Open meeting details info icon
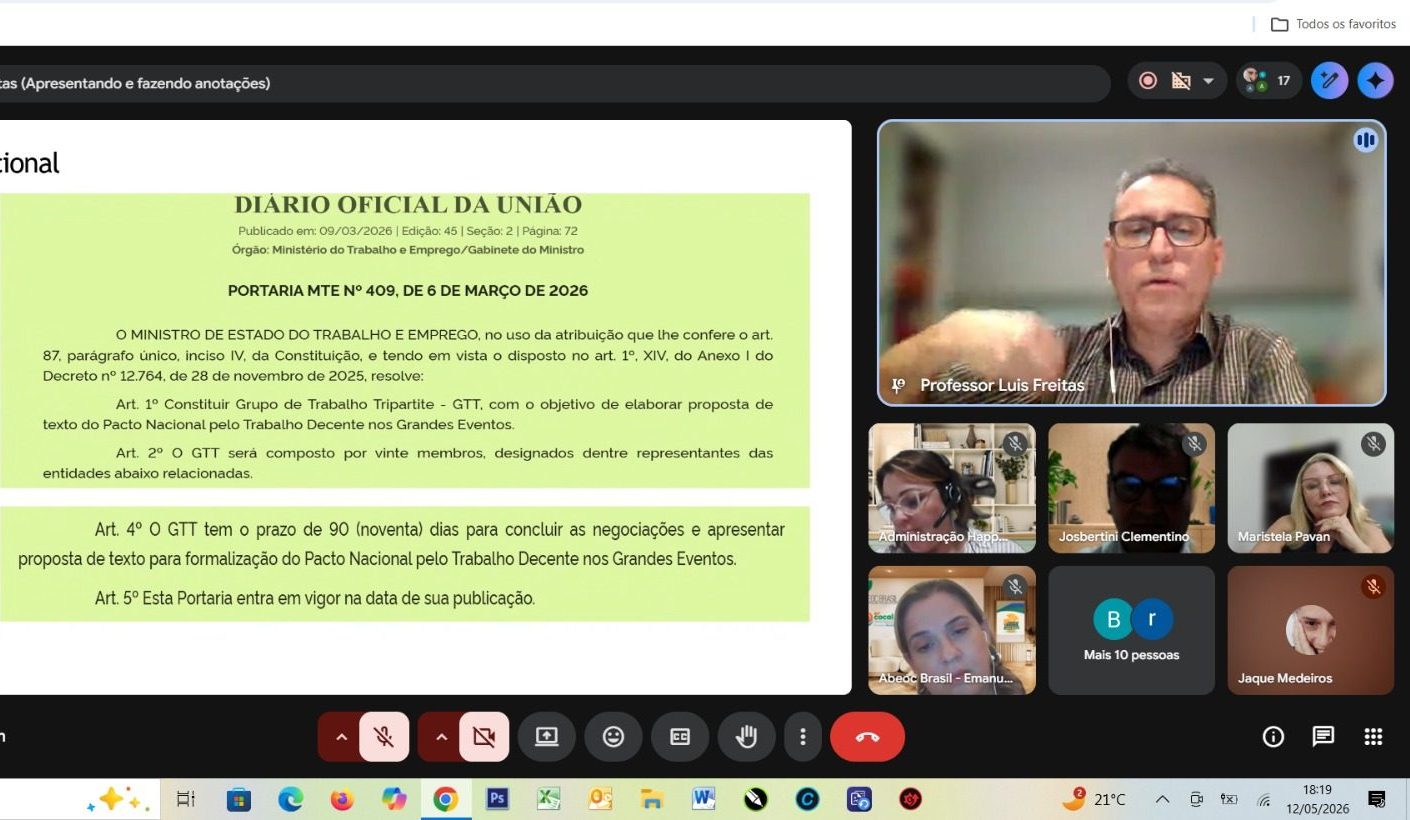Screen dimensions: 1410x820 tap(1273, 737)
